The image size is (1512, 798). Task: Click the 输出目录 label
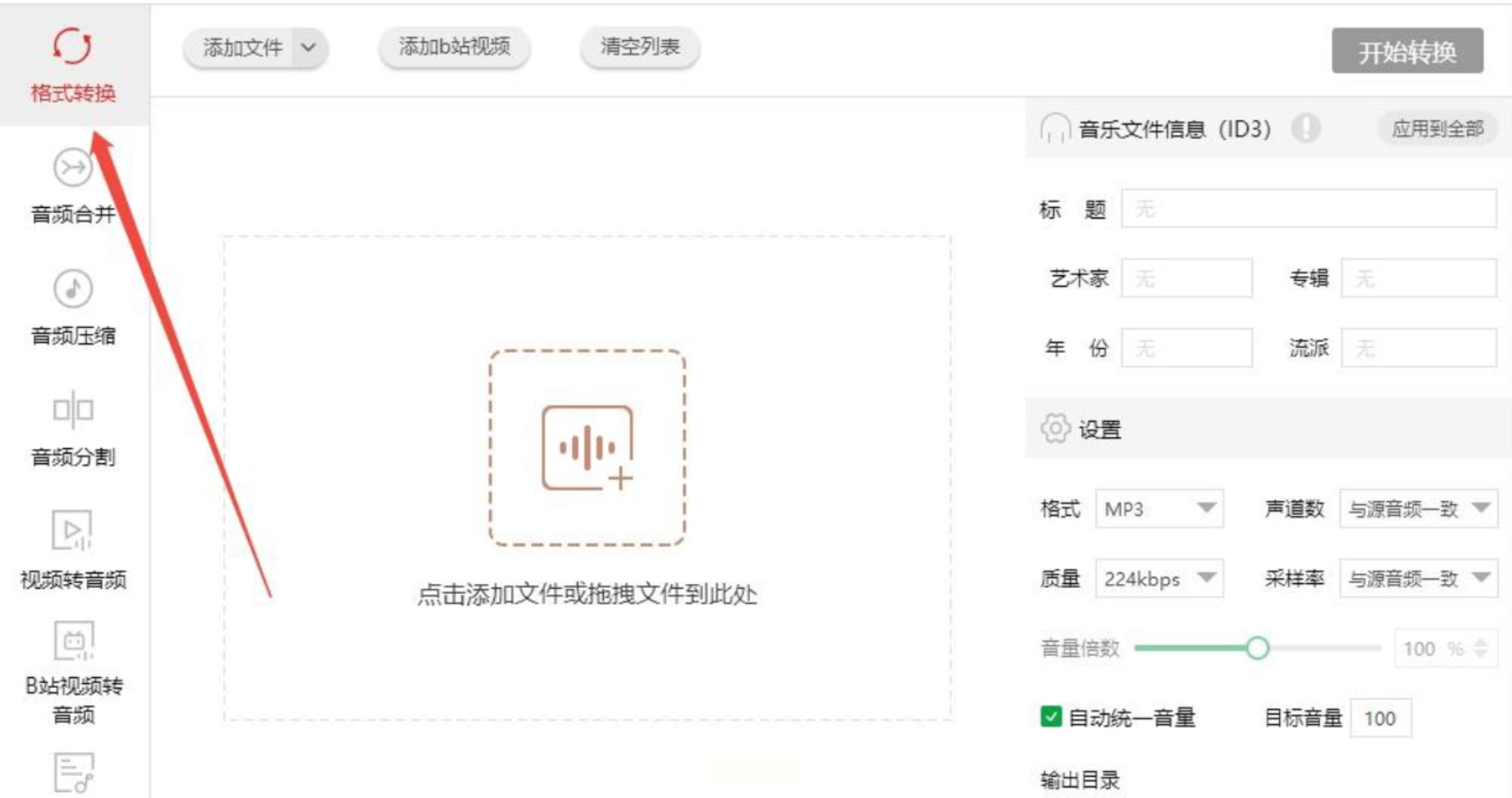point(1080,779)
